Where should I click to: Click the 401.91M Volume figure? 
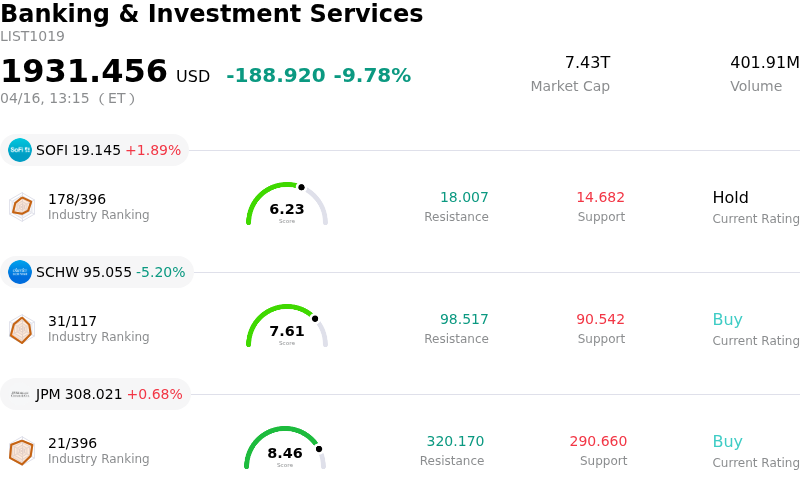pos(764,63)
